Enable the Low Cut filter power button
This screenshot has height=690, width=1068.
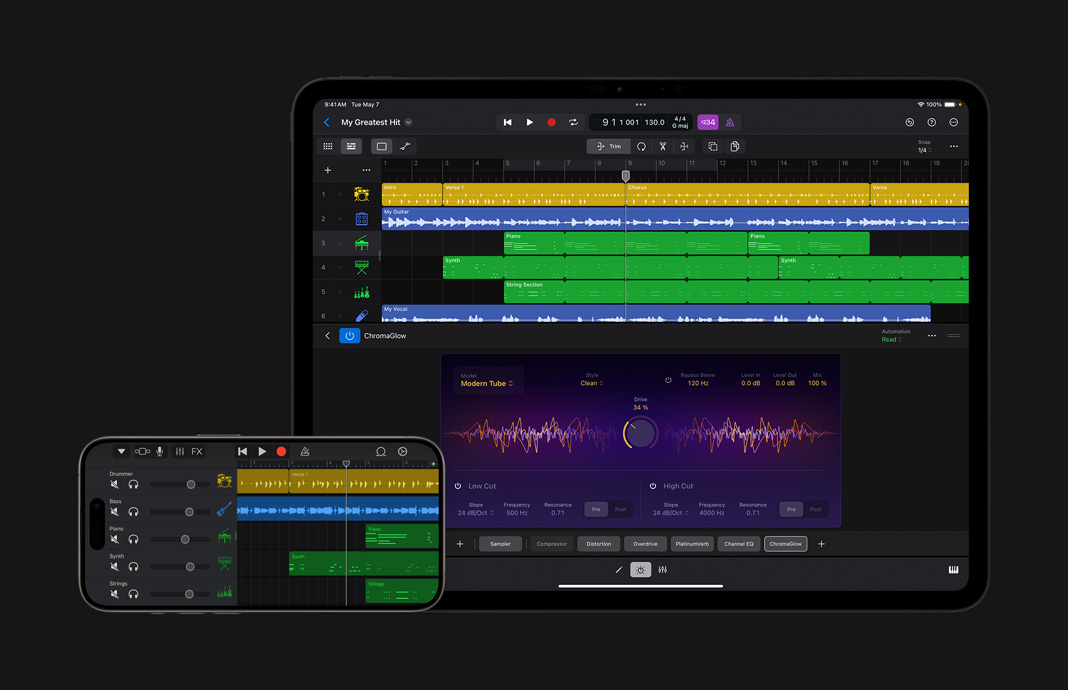pyautogui.click(x=457, y=485)
